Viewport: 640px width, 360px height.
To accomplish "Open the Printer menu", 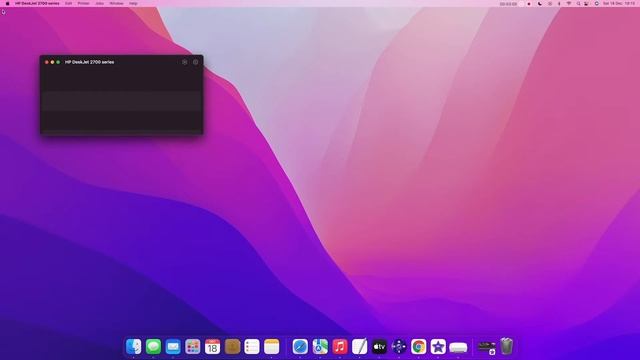I will pos(83,3).
